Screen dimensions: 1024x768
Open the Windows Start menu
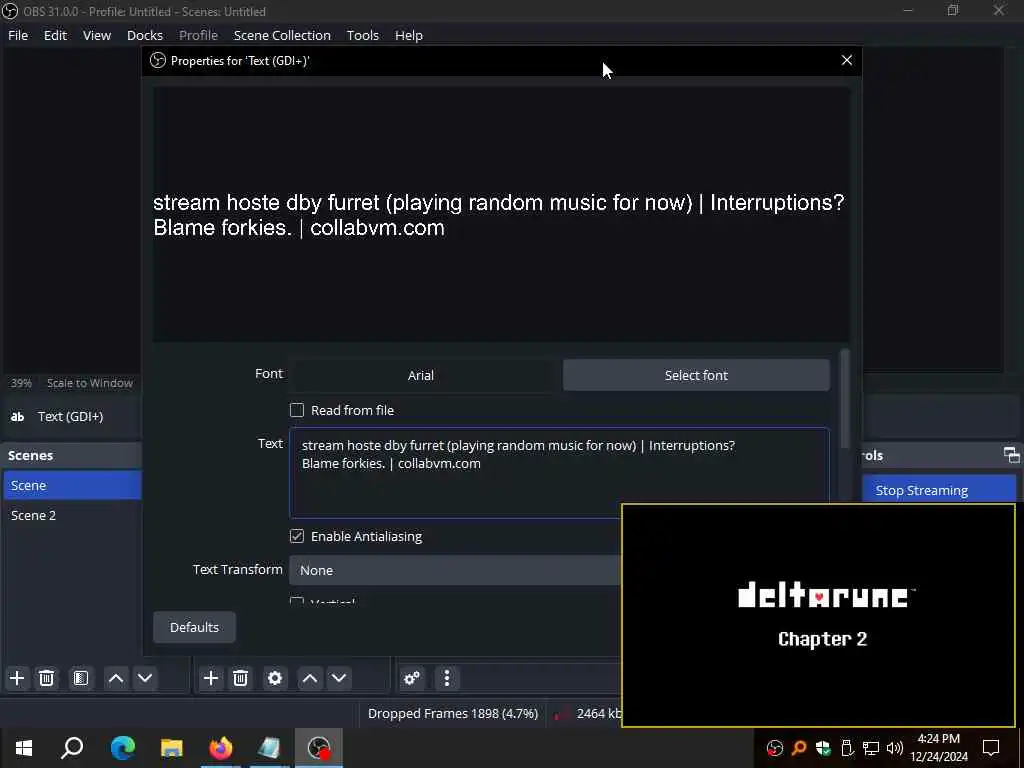(24, 748)
